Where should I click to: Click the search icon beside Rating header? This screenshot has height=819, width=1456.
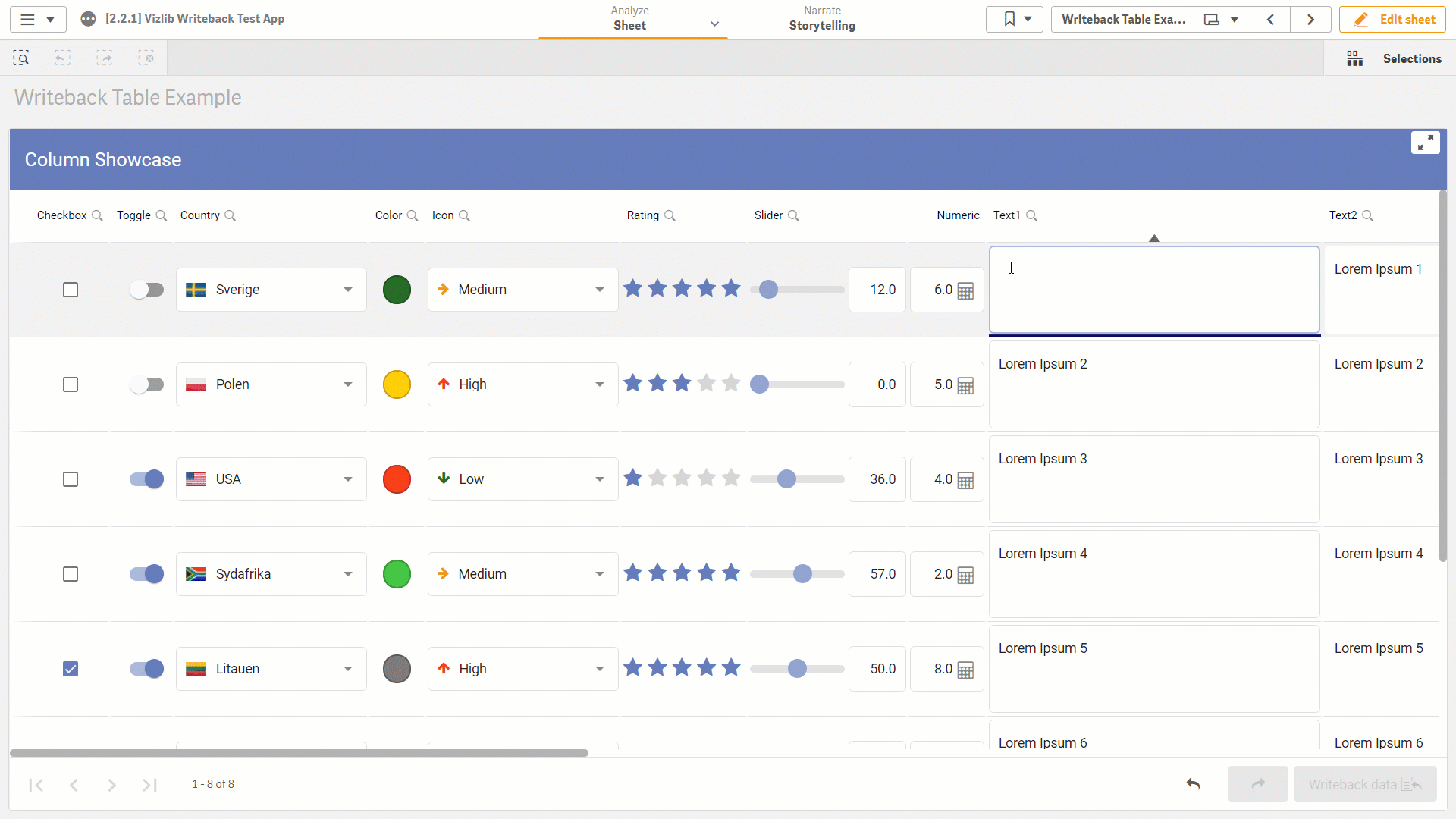[x=670, y=216]
